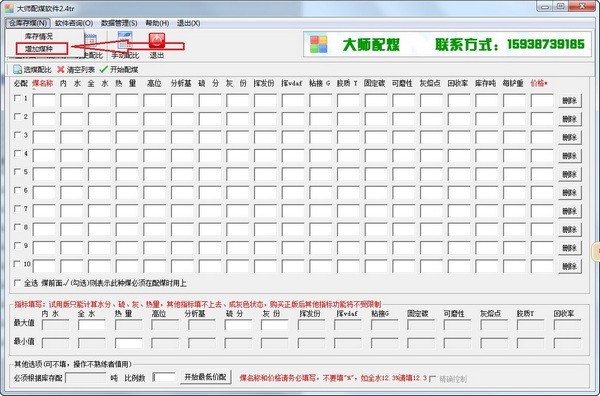Click the 煤名称 field in row 1
This screenshot has height=396, width=600.
(x=44, y=101)
